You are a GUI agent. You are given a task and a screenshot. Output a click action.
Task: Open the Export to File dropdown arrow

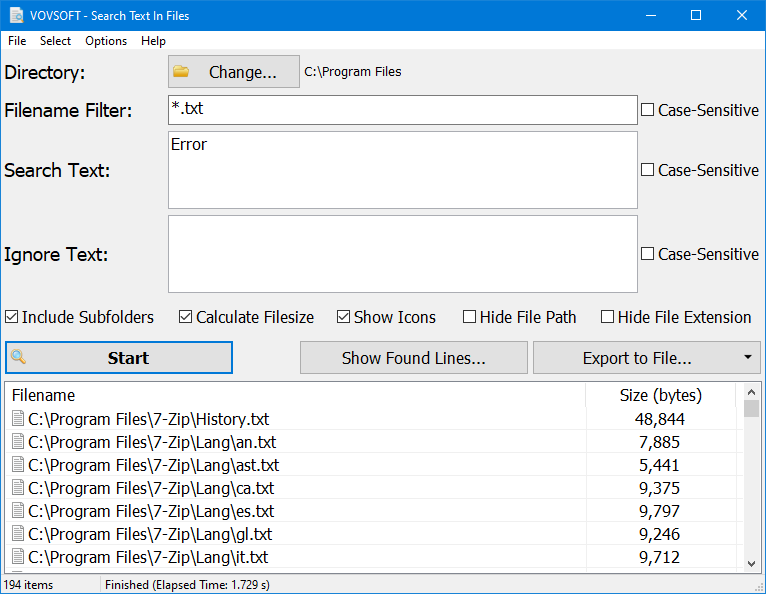[747, 358]
